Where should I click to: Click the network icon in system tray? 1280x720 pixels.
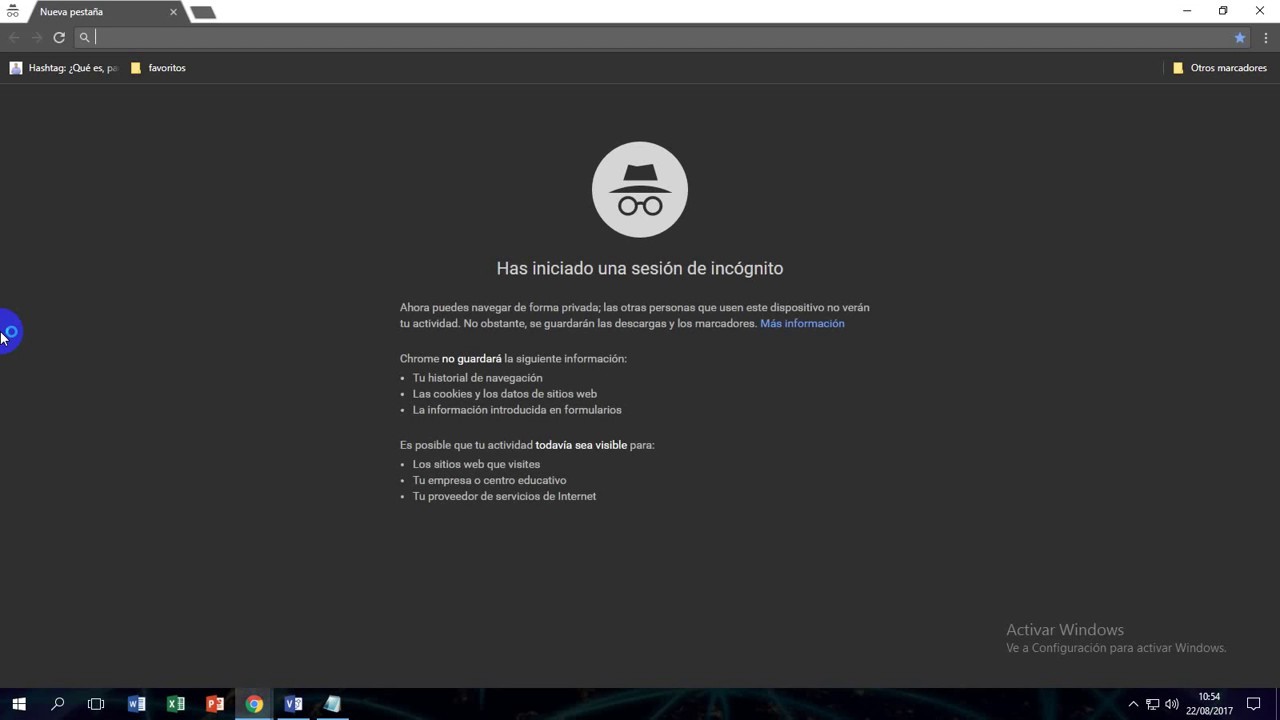[1152, 704]
